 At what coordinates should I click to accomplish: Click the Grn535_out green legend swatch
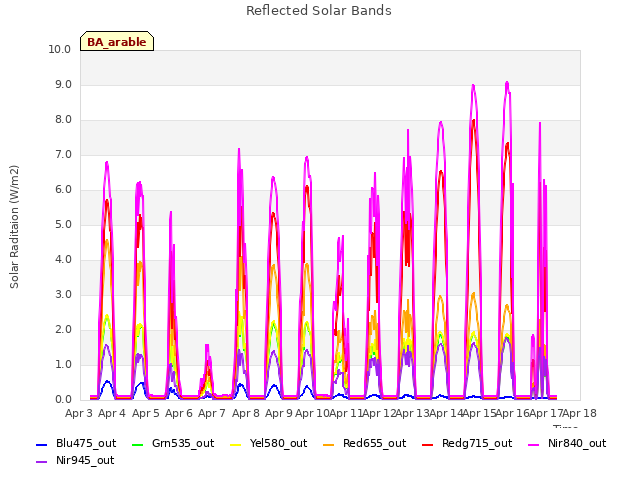point(138,444)
